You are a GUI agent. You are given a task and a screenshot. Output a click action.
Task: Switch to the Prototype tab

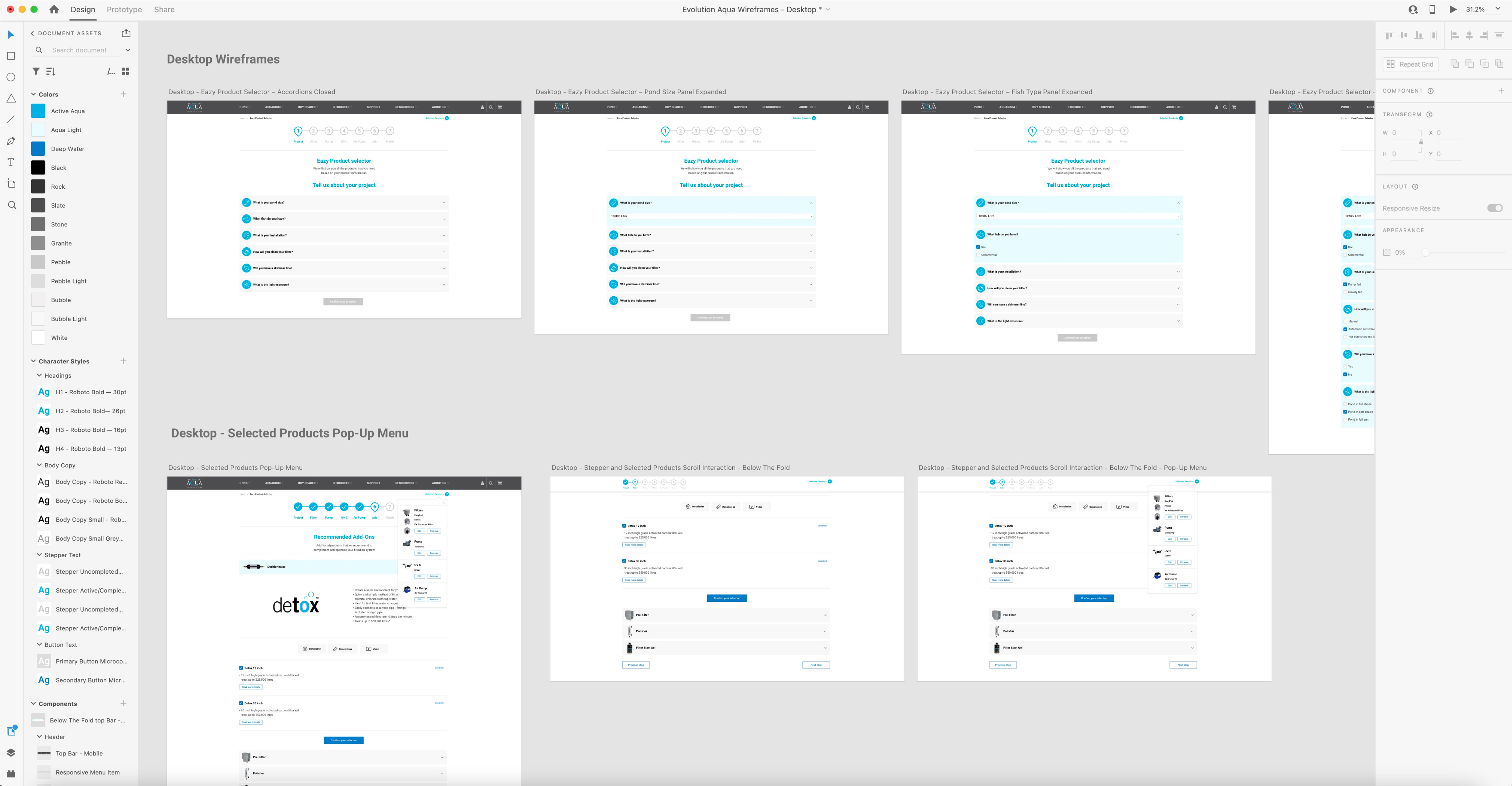click(124, 9)
